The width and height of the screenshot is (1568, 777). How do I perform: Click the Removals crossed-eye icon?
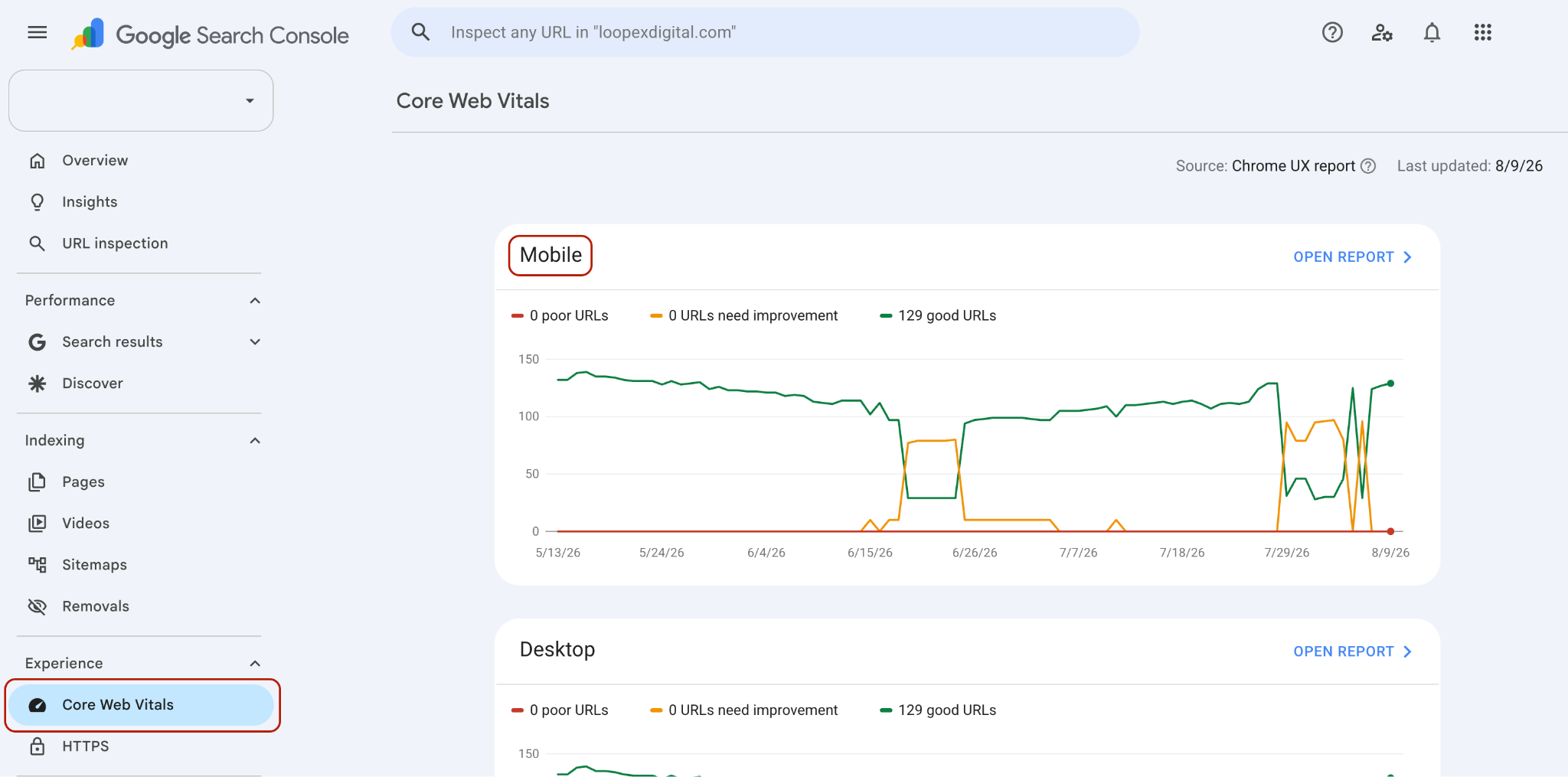(x=37, y=606)
